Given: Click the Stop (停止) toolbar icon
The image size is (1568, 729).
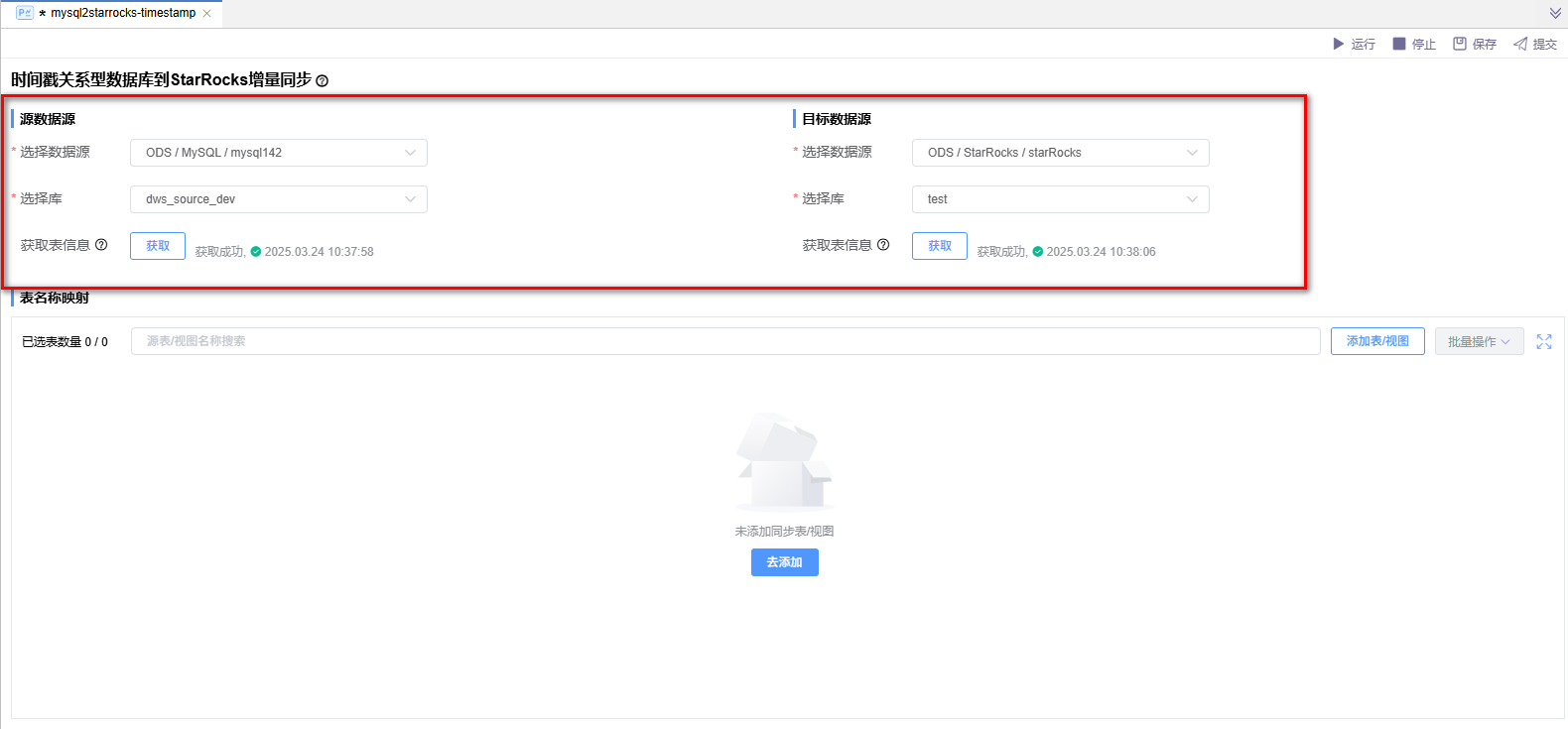Looking at the screenshot, I should click(1399, 44).
